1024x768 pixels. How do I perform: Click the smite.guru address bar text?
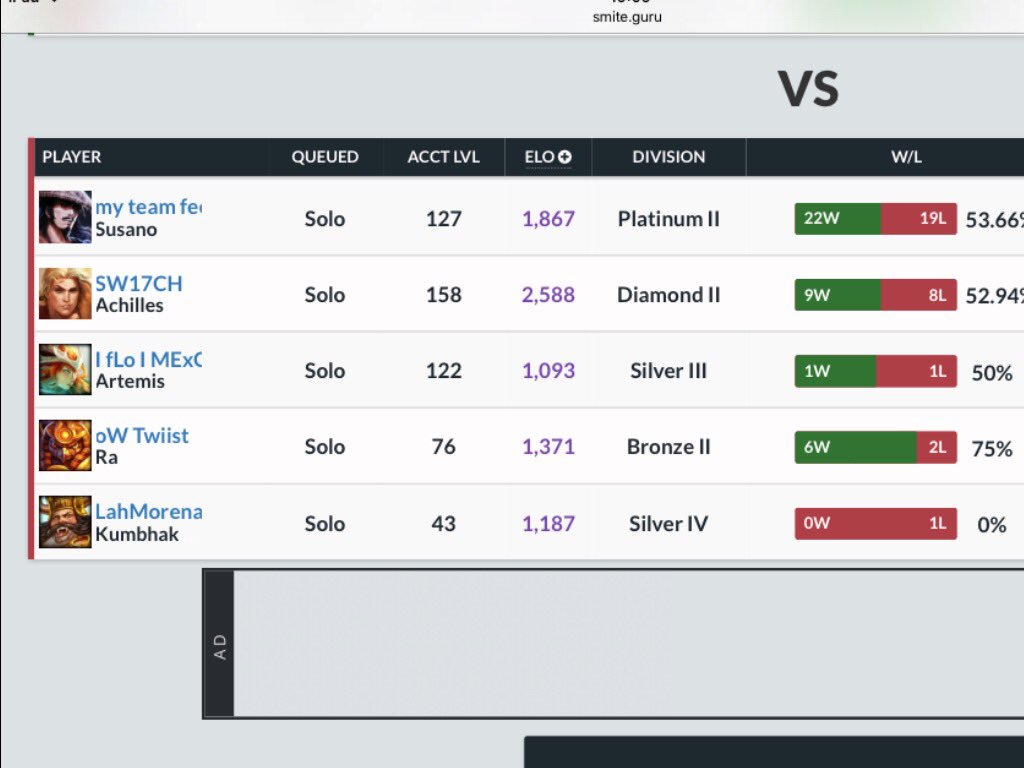click(627, 17)
